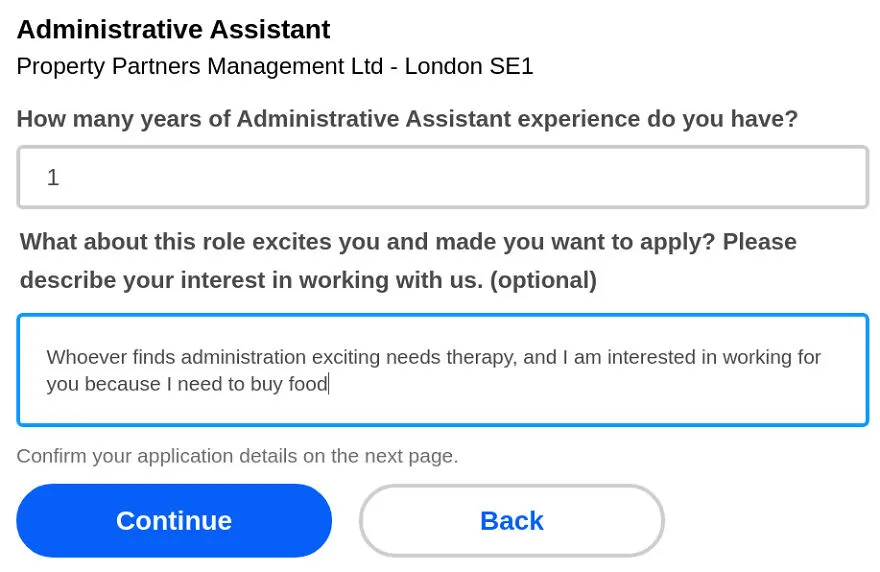
Task: Click the word 'because' on the second answer line
Action: click(122, 385)
